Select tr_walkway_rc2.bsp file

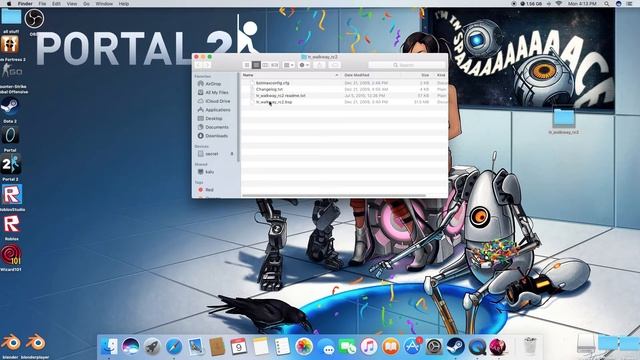274,102
